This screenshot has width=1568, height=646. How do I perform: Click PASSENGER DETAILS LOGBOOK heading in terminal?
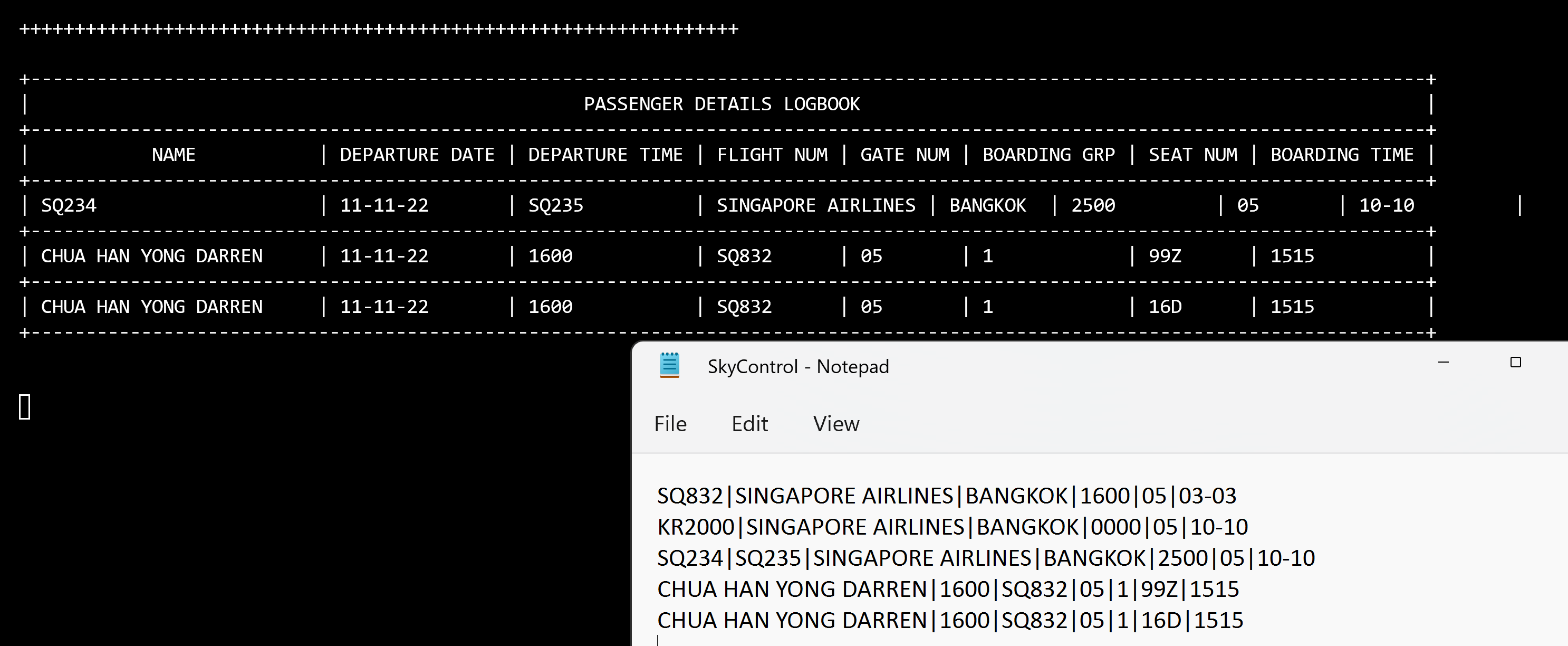(722, 104)
